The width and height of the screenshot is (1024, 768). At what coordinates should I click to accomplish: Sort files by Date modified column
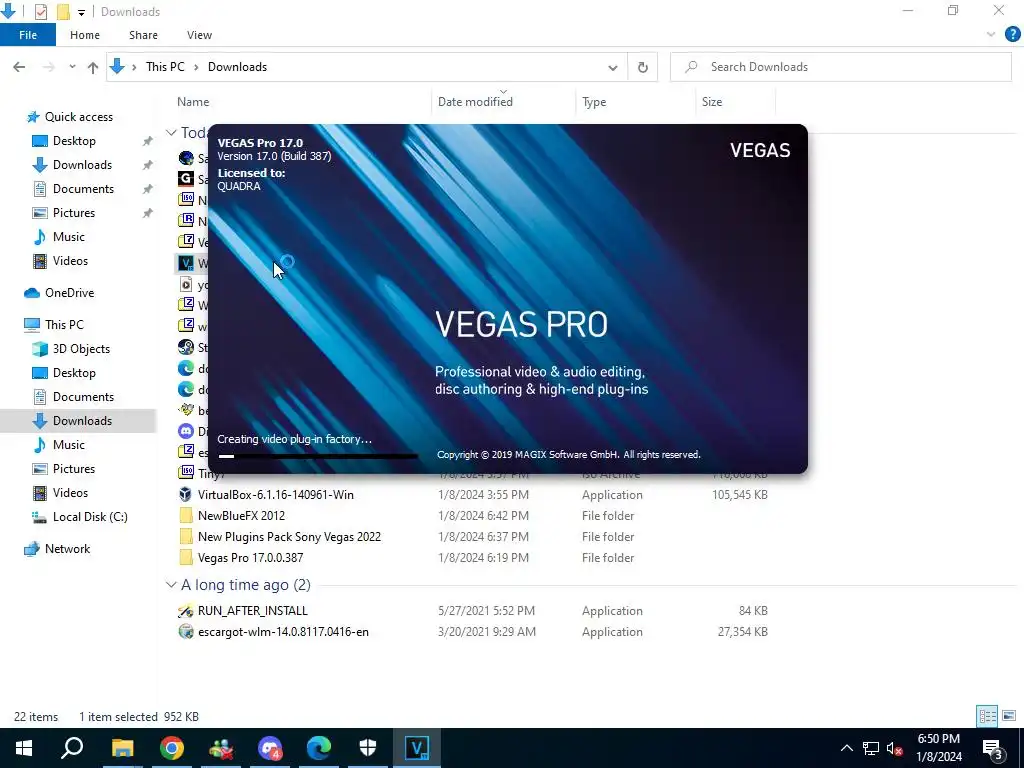click(x=475, y=102)
